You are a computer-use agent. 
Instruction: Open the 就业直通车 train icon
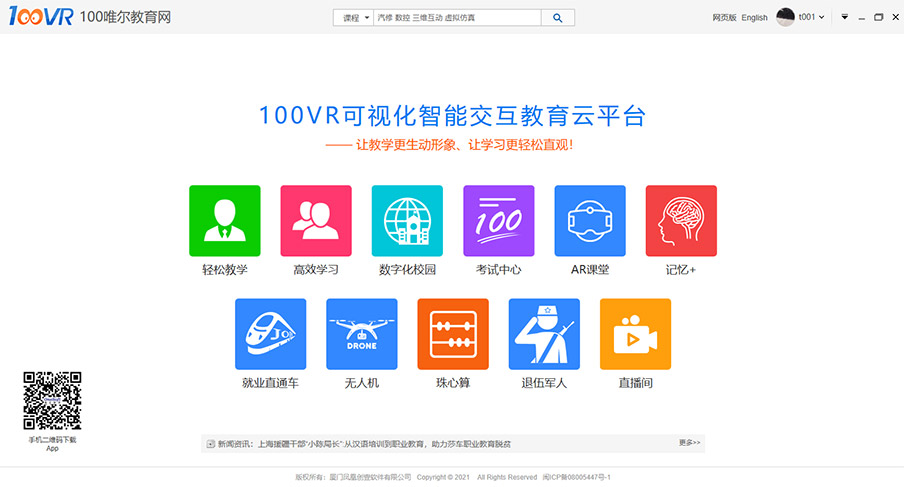pos(270,334)
